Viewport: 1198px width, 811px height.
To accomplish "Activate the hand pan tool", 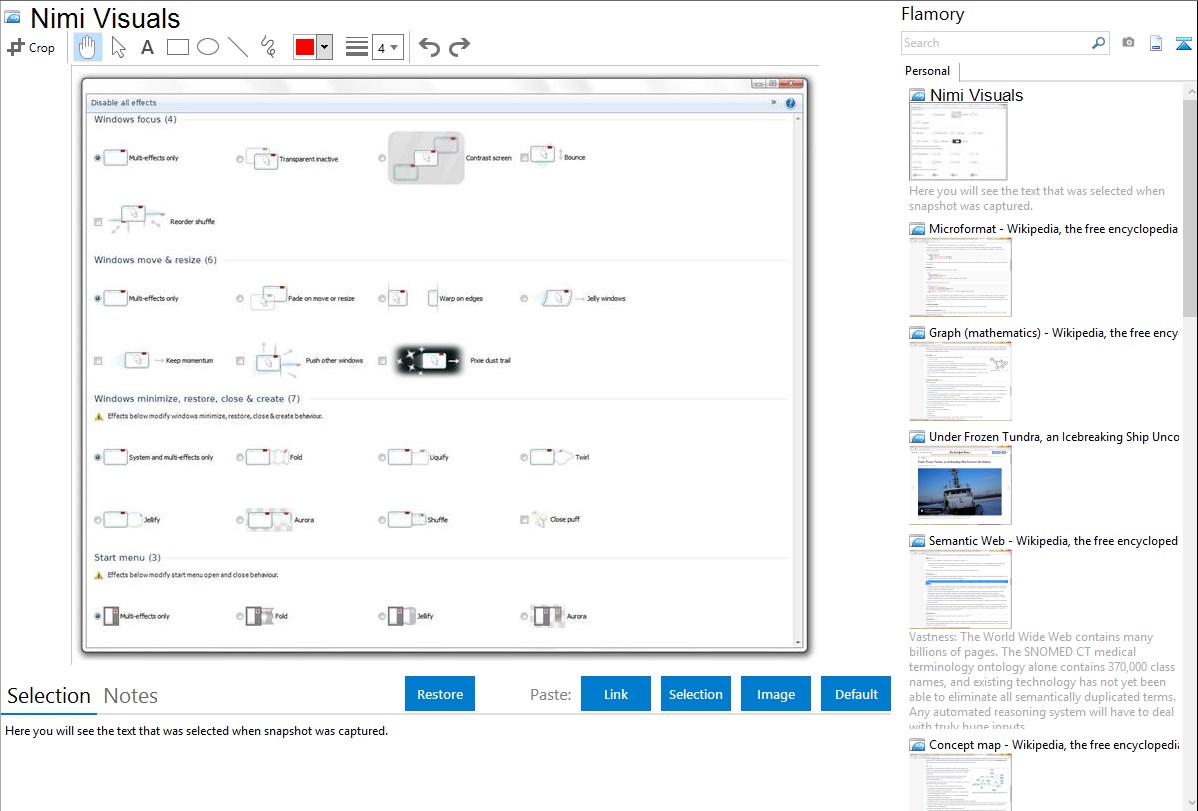I will coord(88,47).
